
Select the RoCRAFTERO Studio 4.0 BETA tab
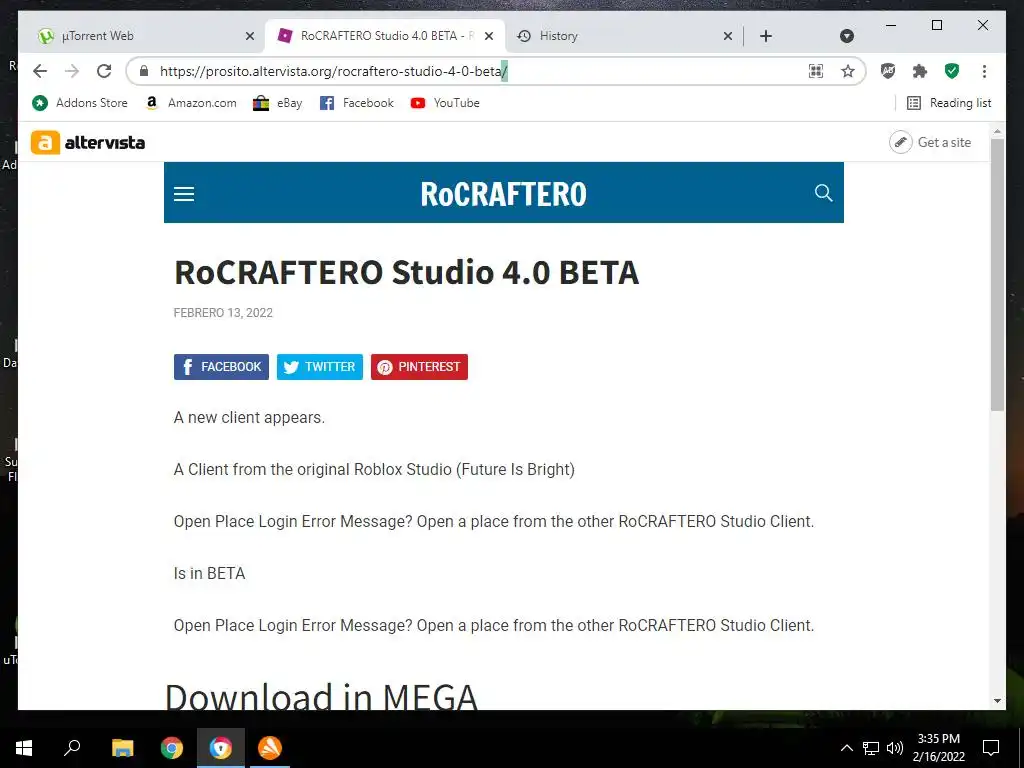[385, 36]
